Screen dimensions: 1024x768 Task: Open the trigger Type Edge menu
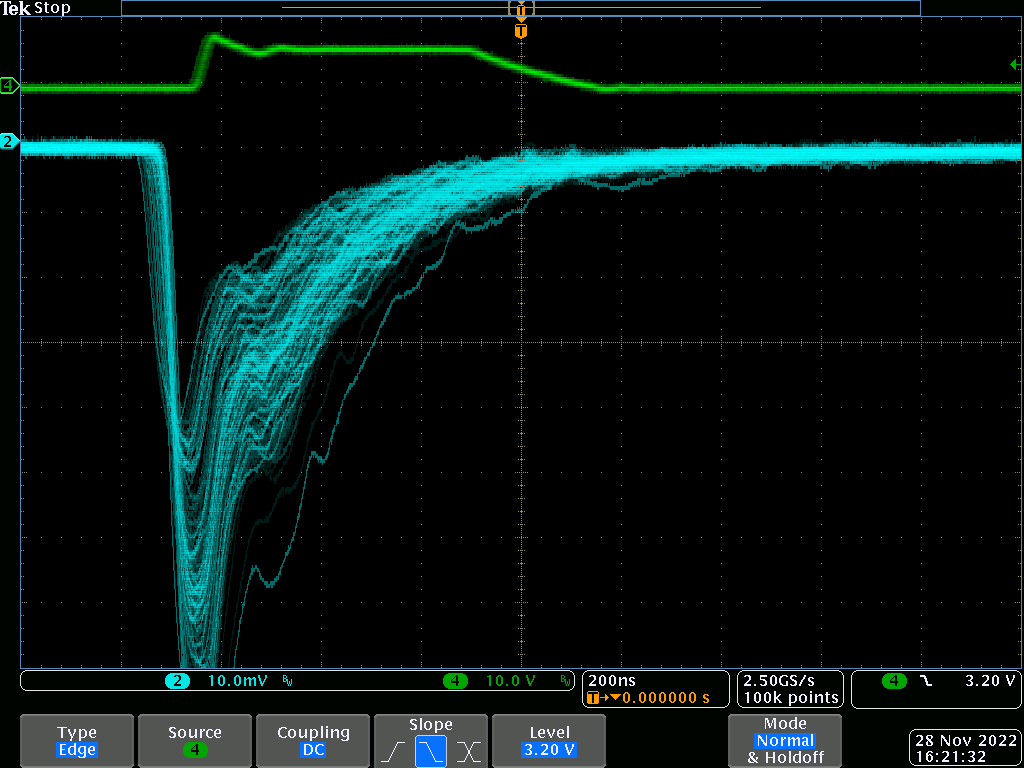(x=77, y=741)
